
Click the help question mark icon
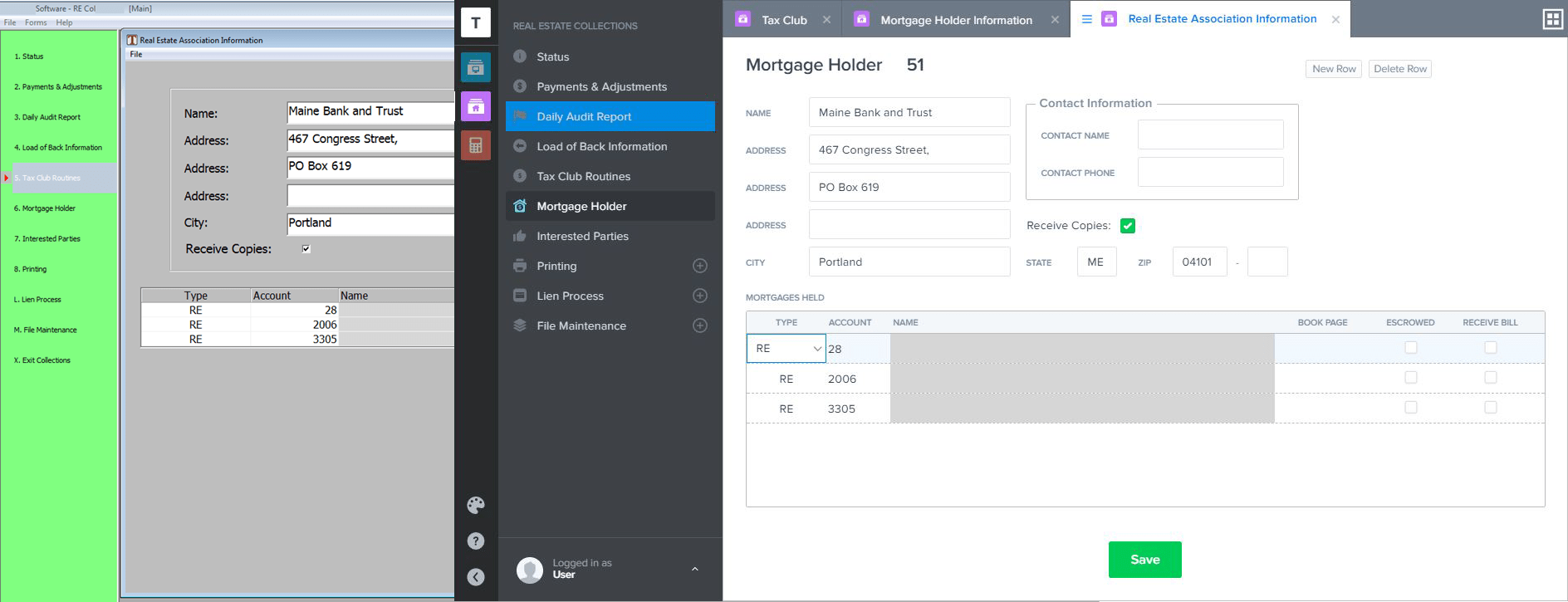(x=476, y=541)
